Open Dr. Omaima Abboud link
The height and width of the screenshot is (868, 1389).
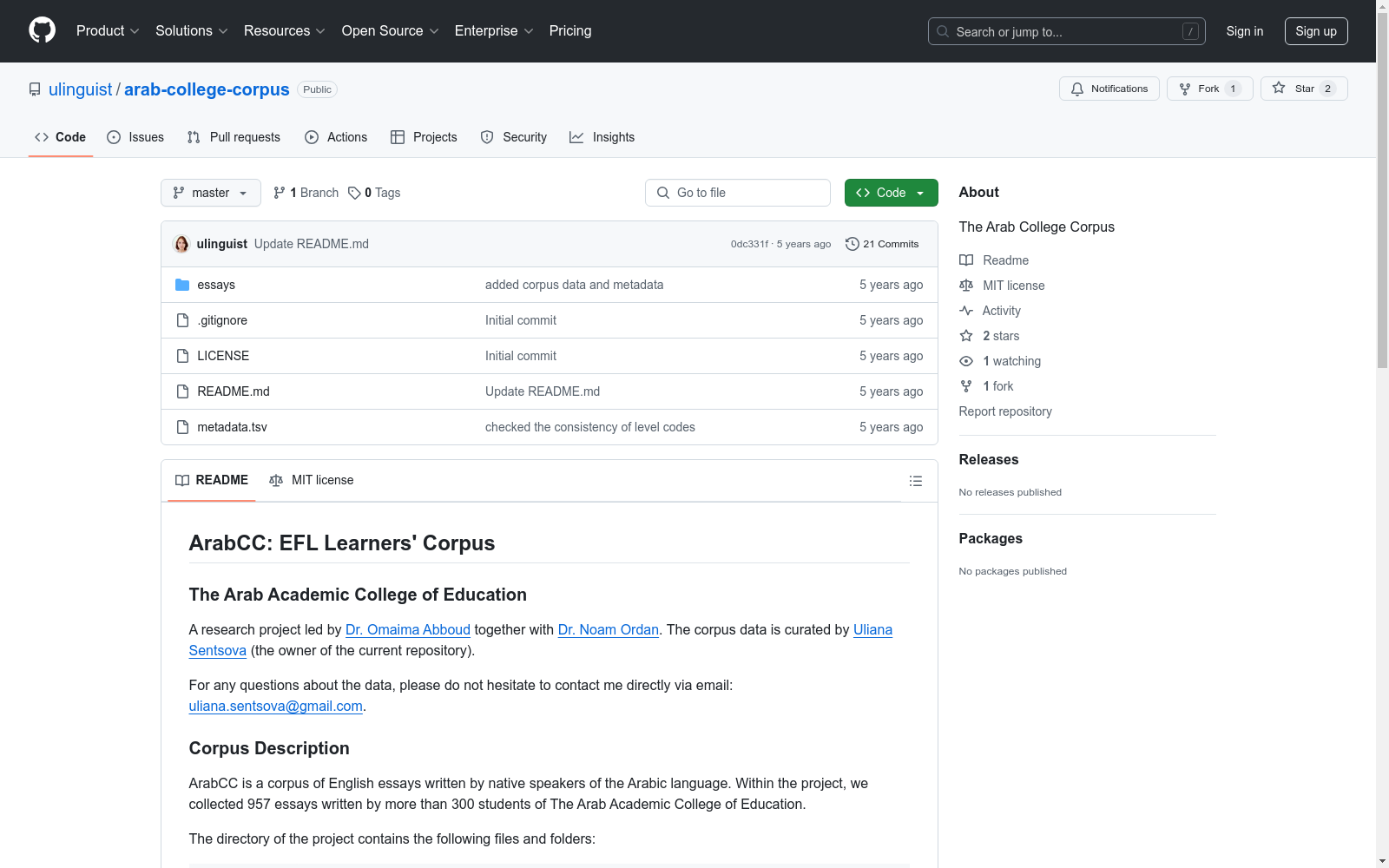(408, 629)
